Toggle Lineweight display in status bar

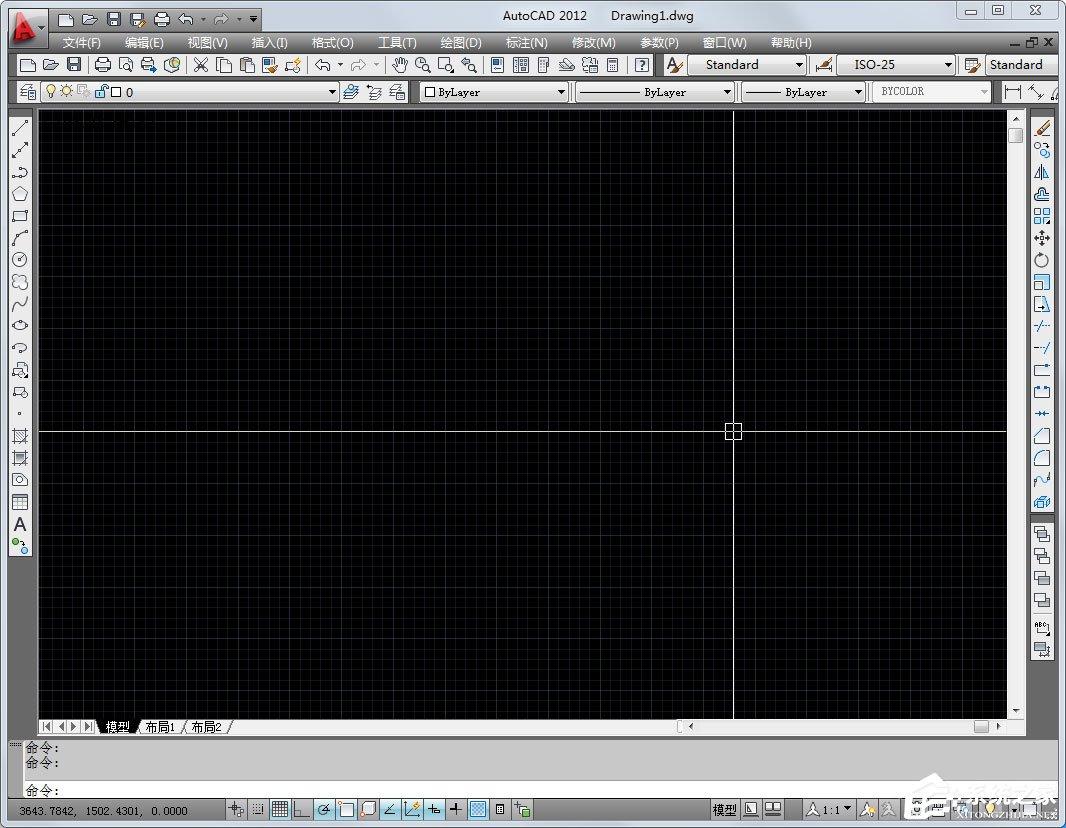[x=455, y=809]
